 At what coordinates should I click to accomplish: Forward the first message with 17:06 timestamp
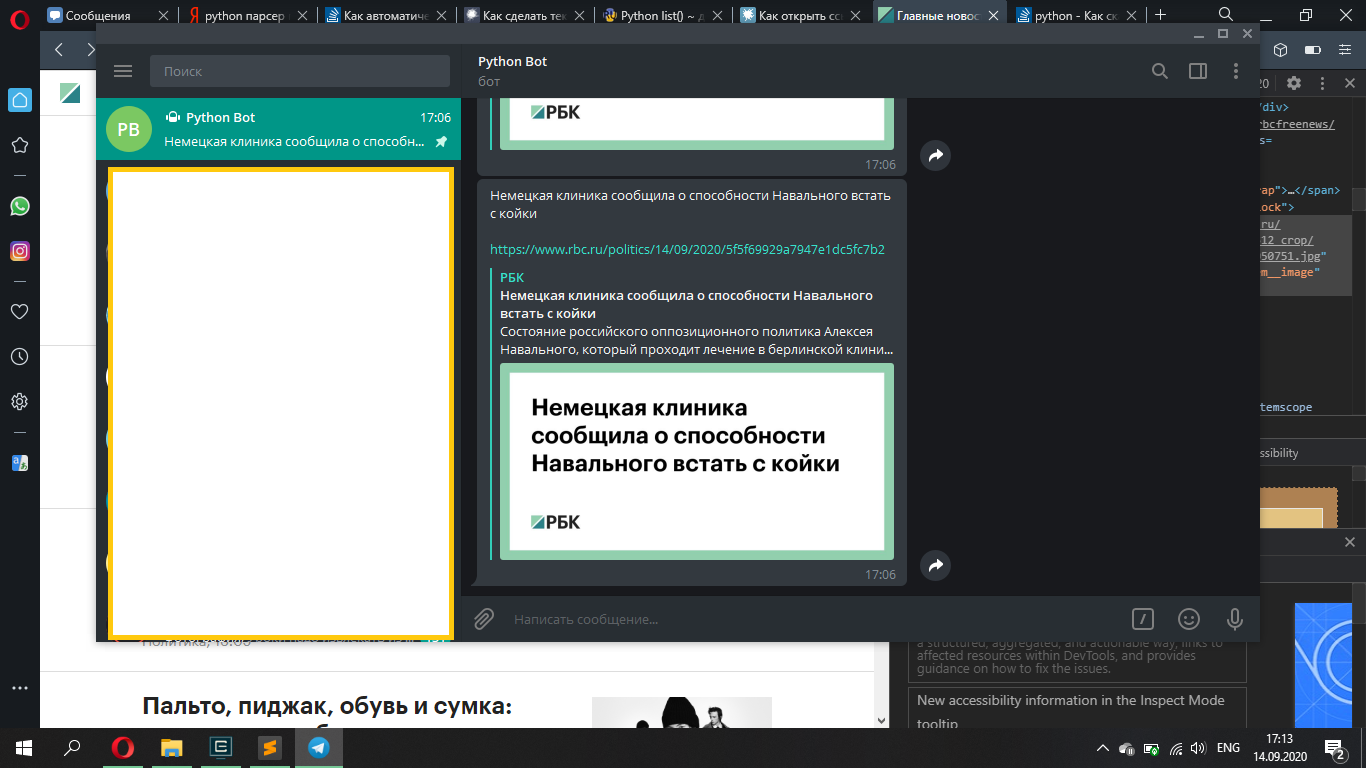tap(935, 155)
